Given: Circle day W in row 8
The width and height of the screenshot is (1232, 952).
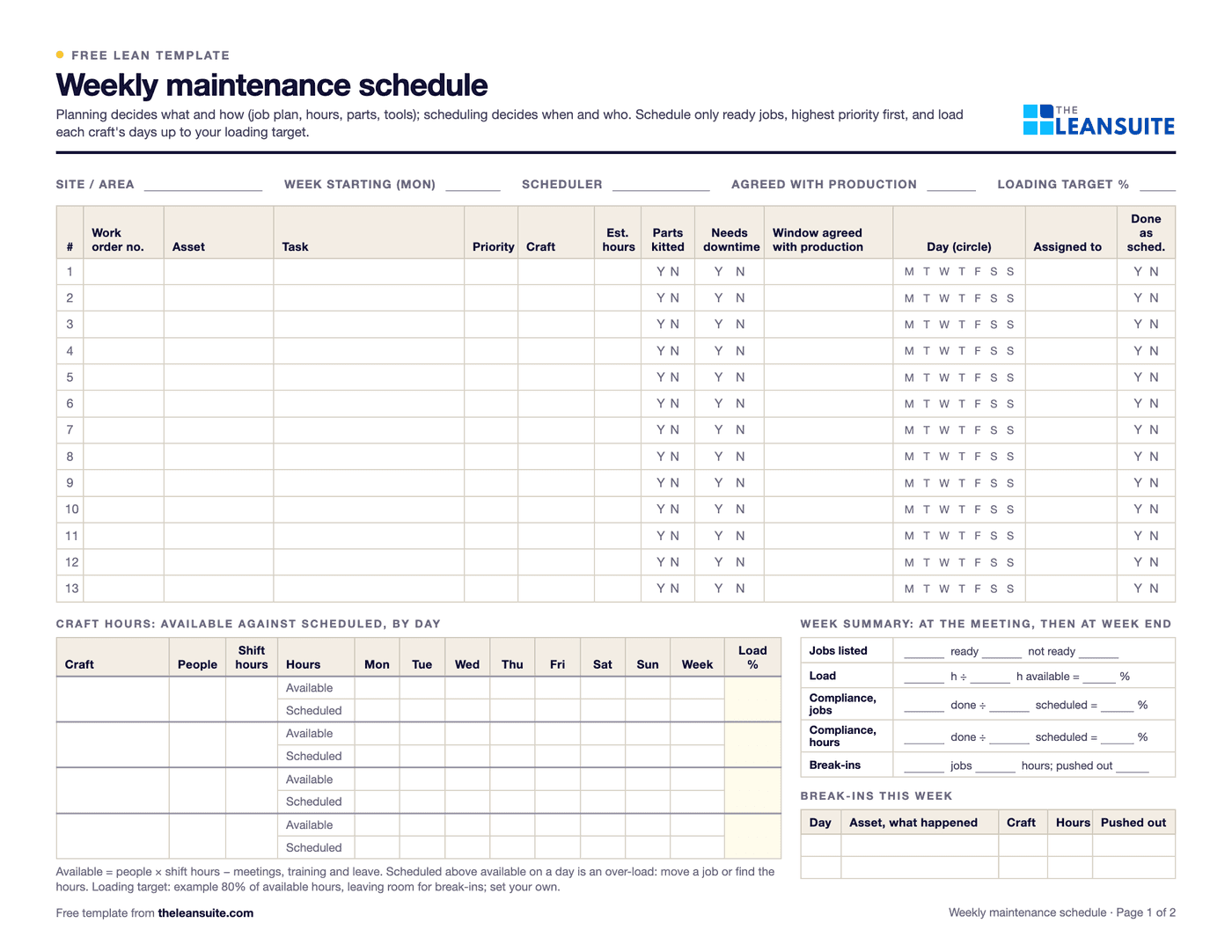Looking at the screenshot, I should click(944, 457).
